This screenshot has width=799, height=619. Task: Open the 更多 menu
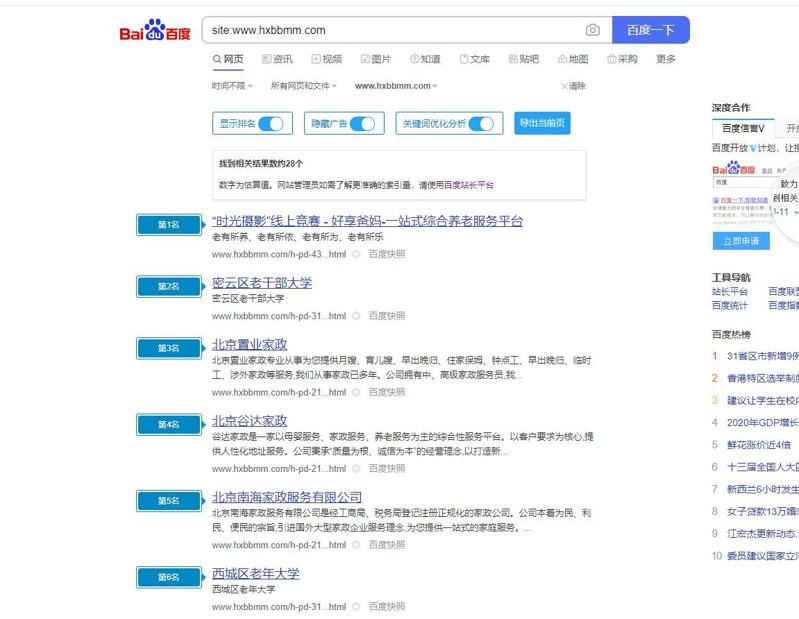pos(666,59)
